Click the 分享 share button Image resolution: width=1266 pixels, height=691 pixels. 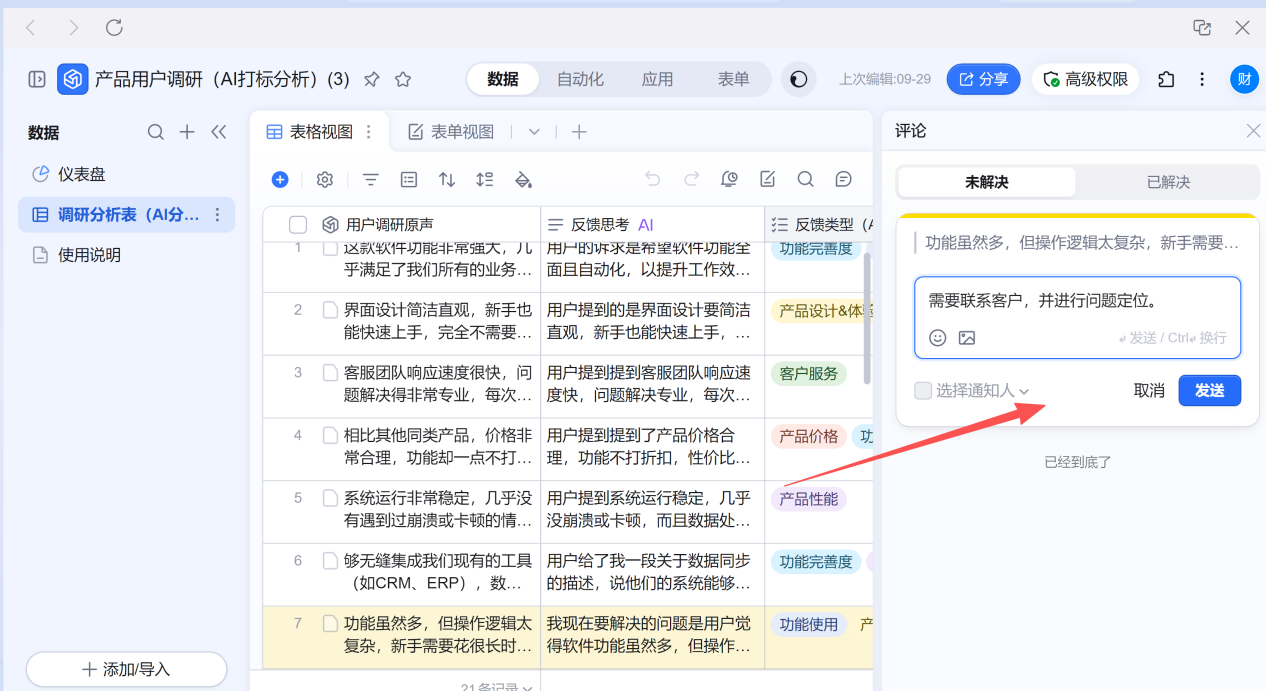coord(983,79)
